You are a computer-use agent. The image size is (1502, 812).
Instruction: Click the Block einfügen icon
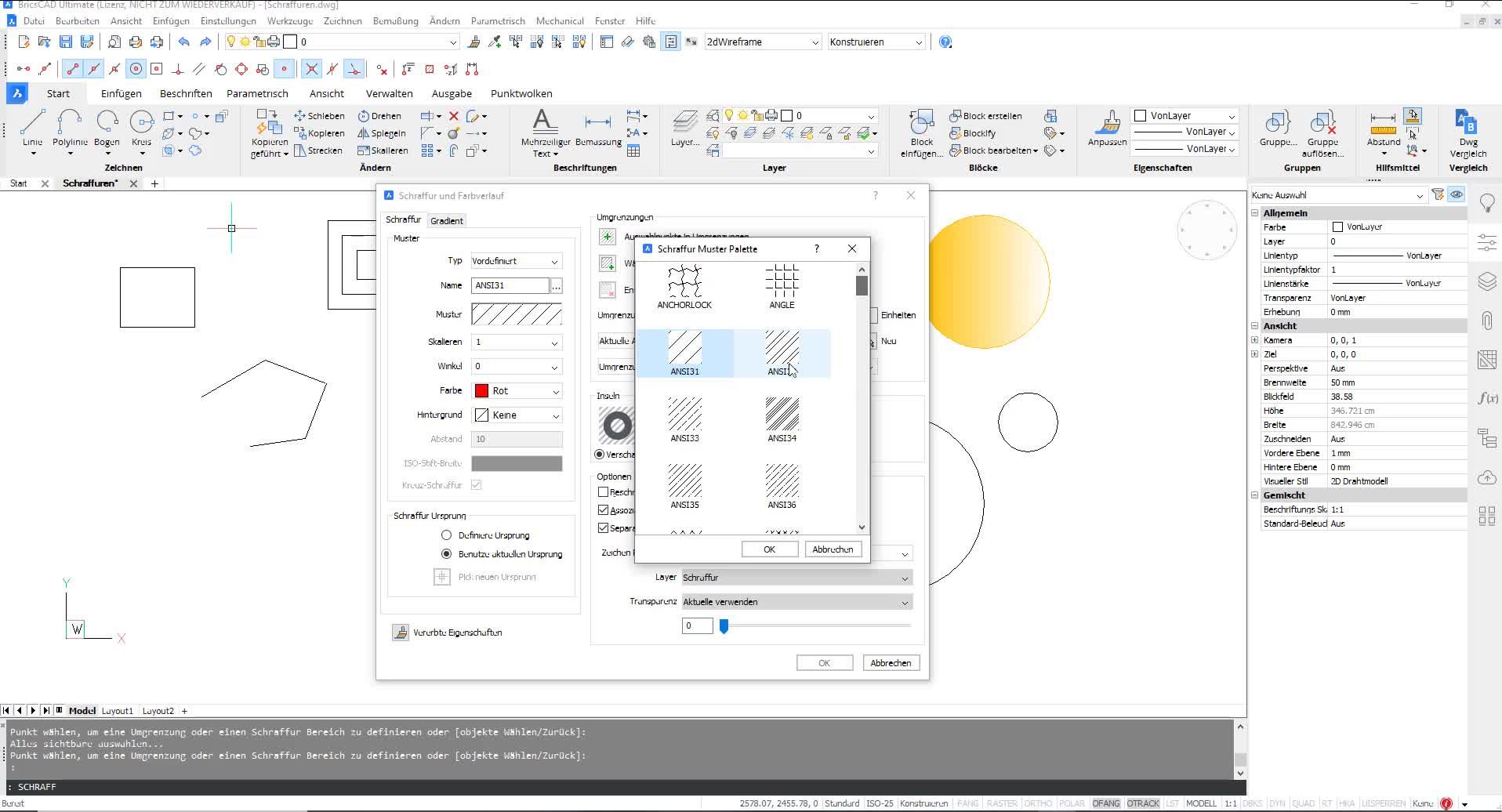922,133
